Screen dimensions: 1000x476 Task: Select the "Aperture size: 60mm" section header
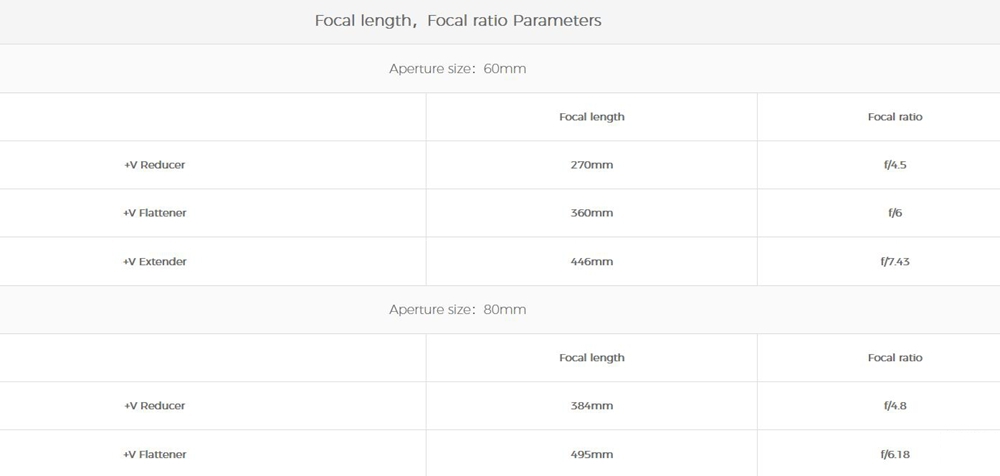pos(457,69)
